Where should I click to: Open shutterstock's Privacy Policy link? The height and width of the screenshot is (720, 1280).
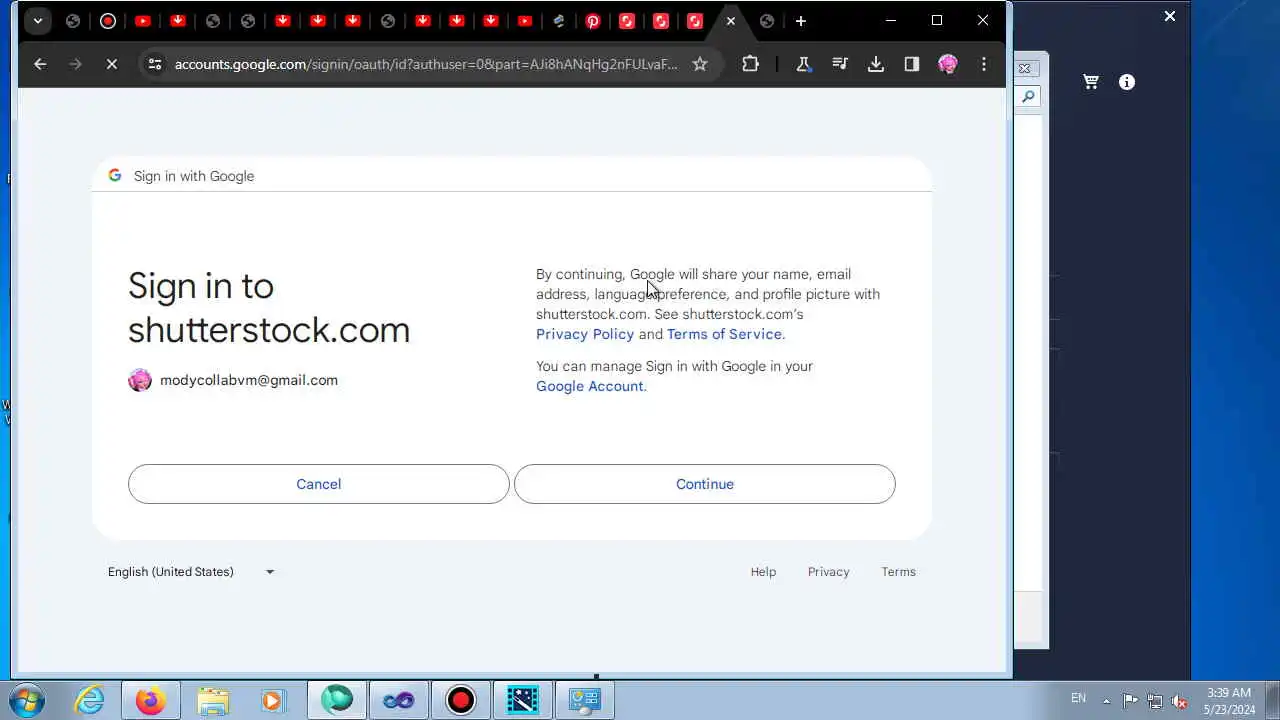click(x=585, y=334)
